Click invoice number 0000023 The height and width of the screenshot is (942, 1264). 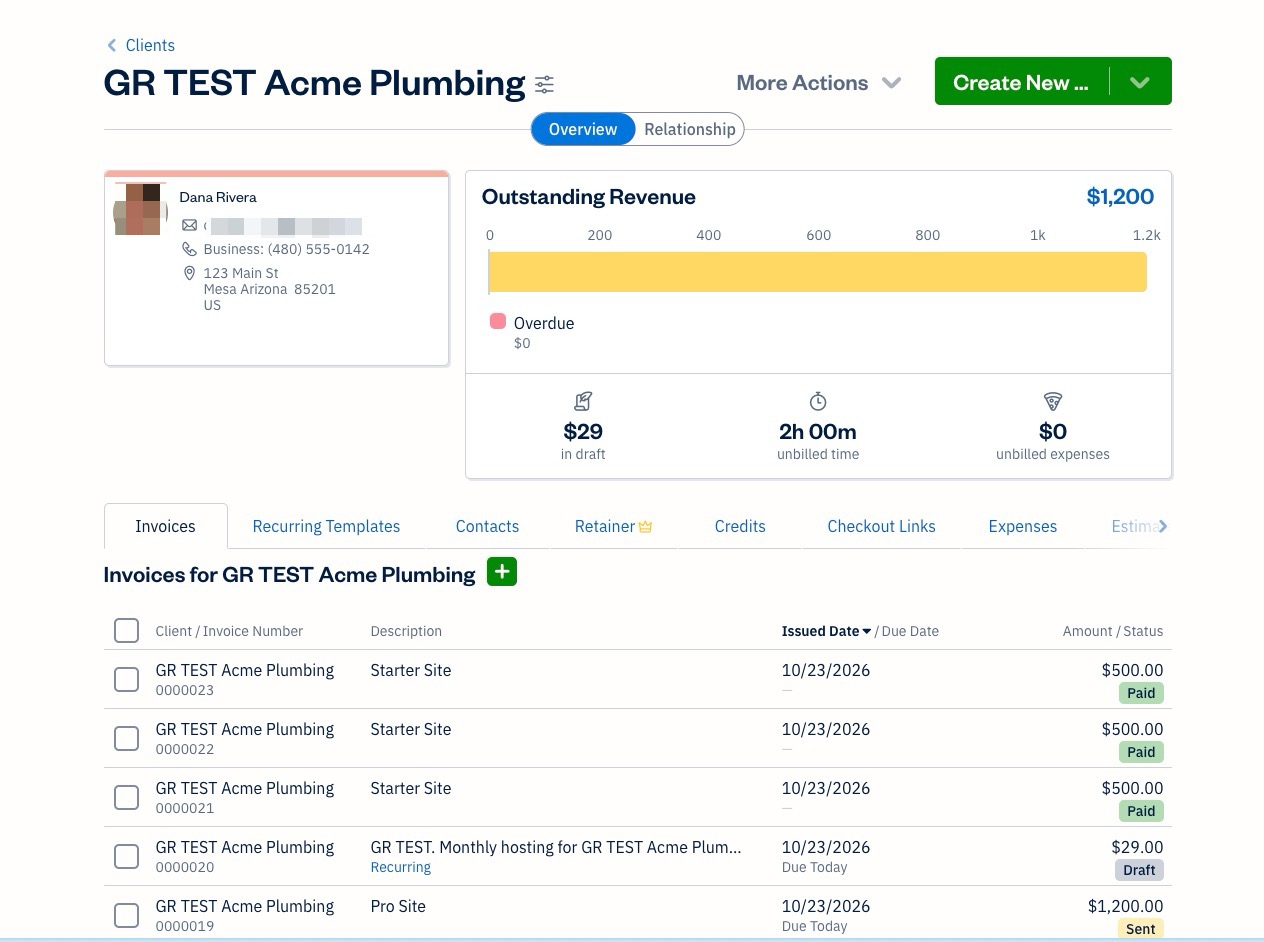pos(185,690)
